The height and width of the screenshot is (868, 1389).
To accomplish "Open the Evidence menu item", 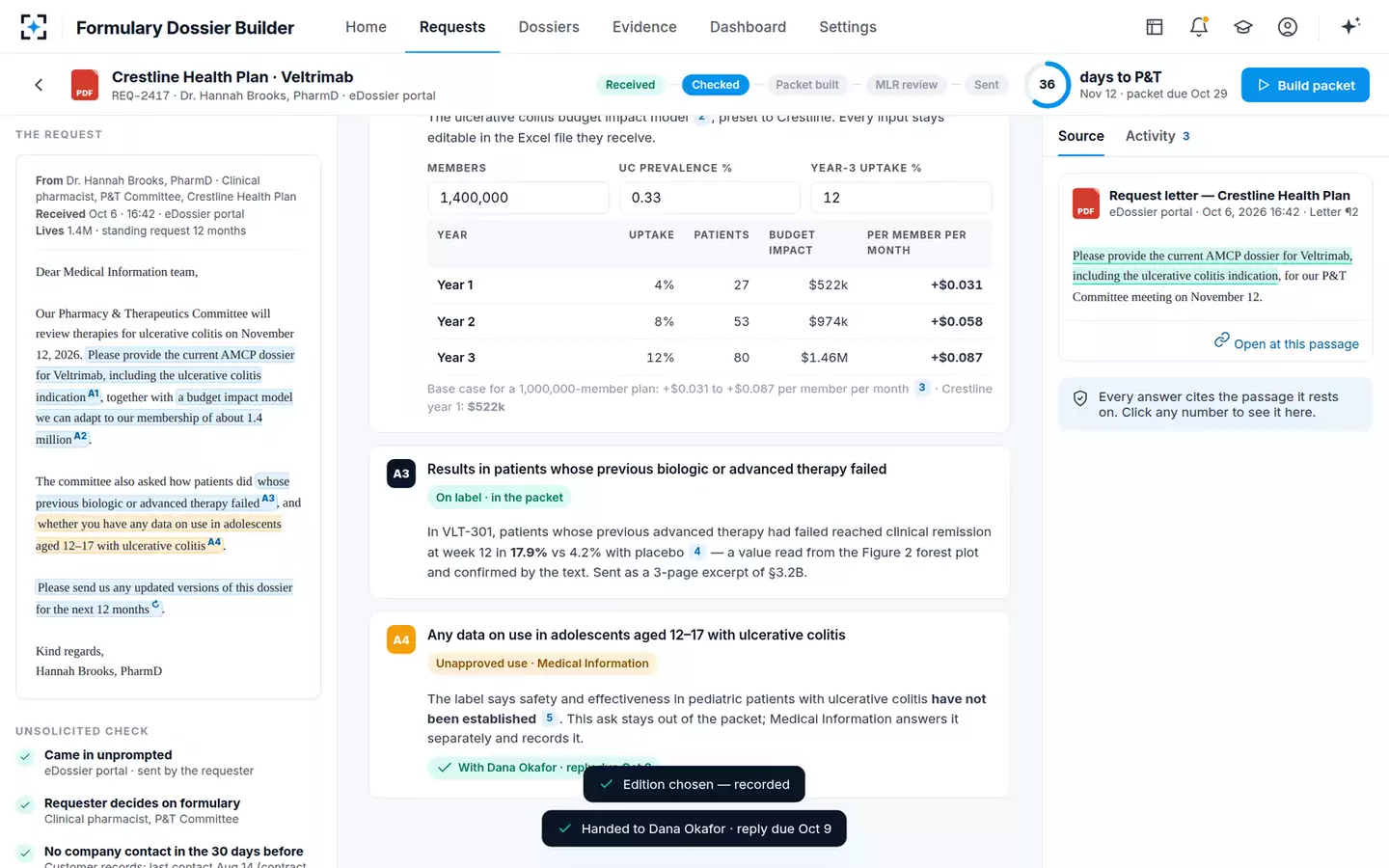I will pyautogui.click(x=644, y=27).
